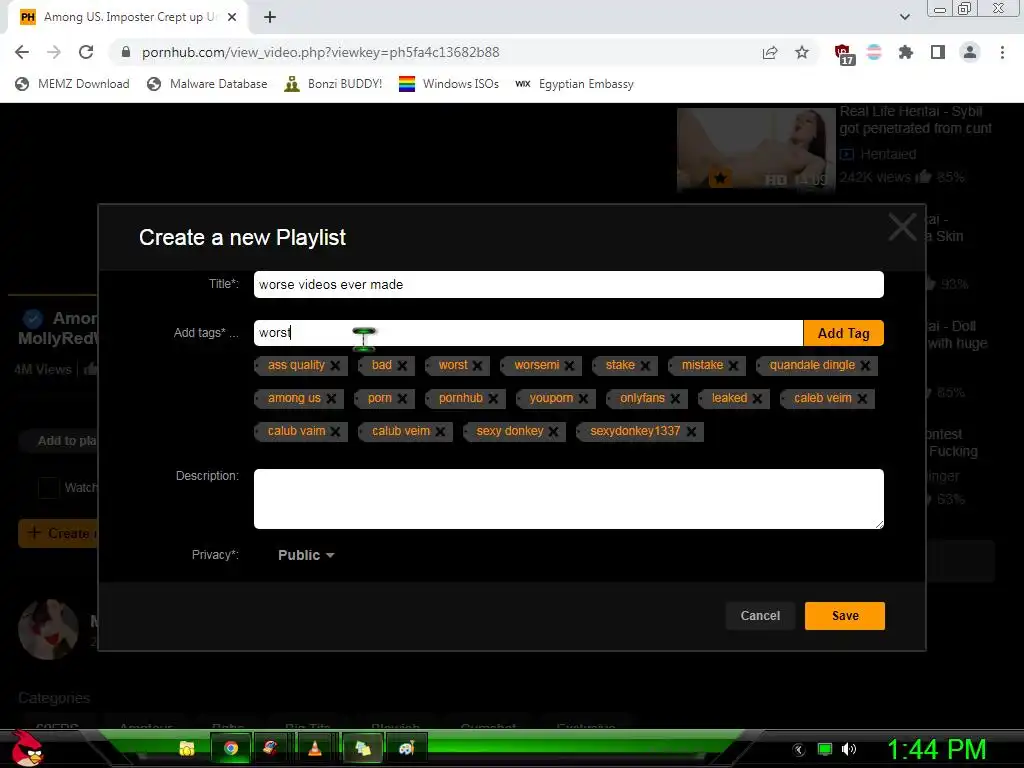Remove the 'calub vaim' tag
This screenshot has height=768, width=1024.
pyautogui.click(x=335, y=432)
